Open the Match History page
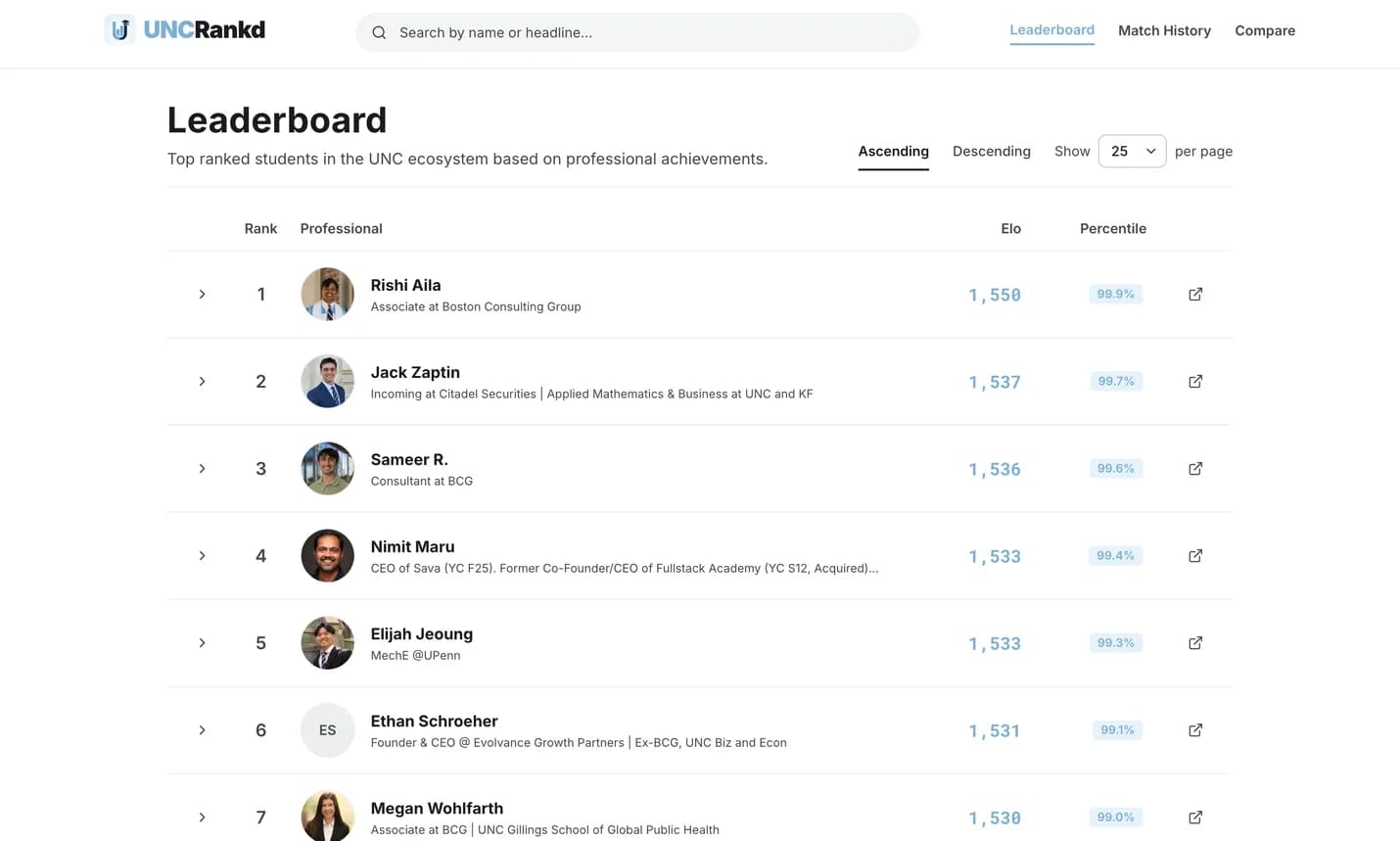This screenshot has height=841, width=1400. 1164,30
